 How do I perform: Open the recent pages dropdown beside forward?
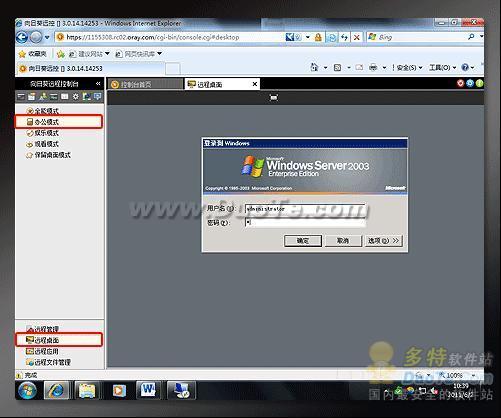point(47,37)
